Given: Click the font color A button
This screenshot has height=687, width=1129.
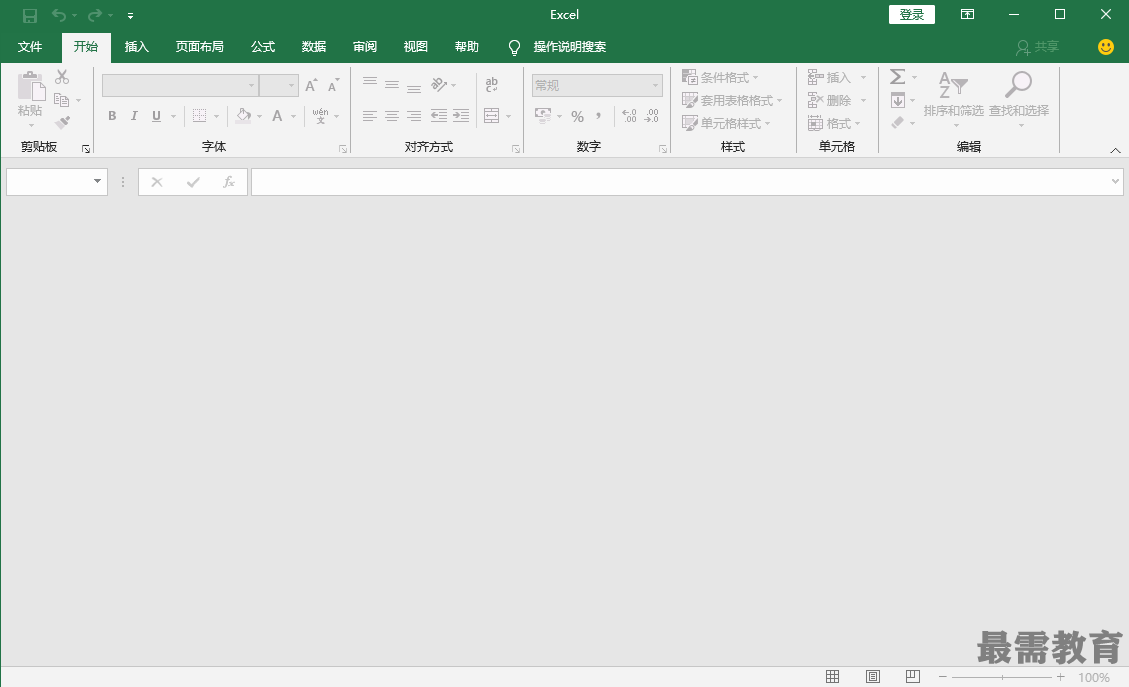Looking at the screenshot, I should 277,116.
